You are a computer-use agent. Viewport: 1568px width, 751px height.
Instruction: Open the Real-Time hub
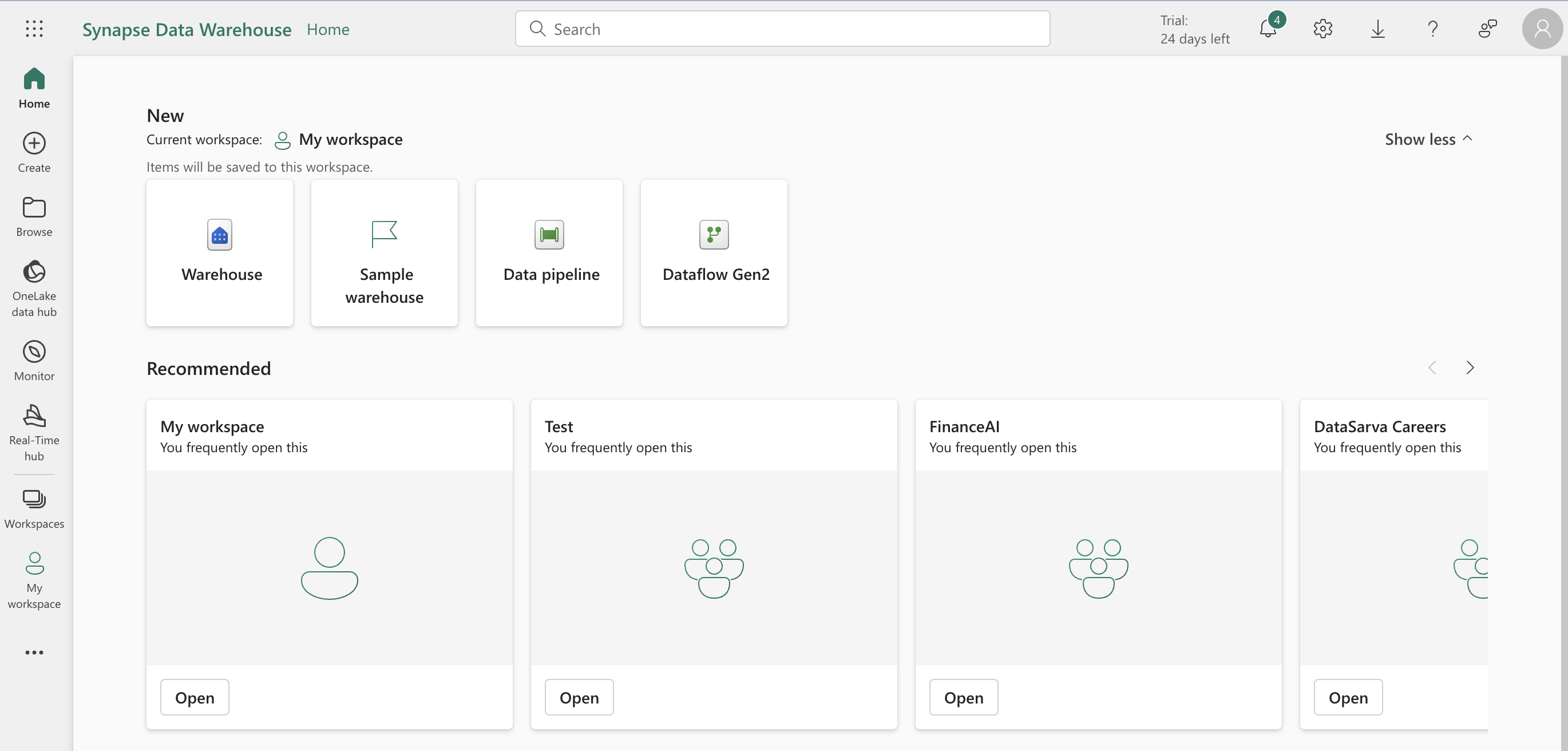34,433
